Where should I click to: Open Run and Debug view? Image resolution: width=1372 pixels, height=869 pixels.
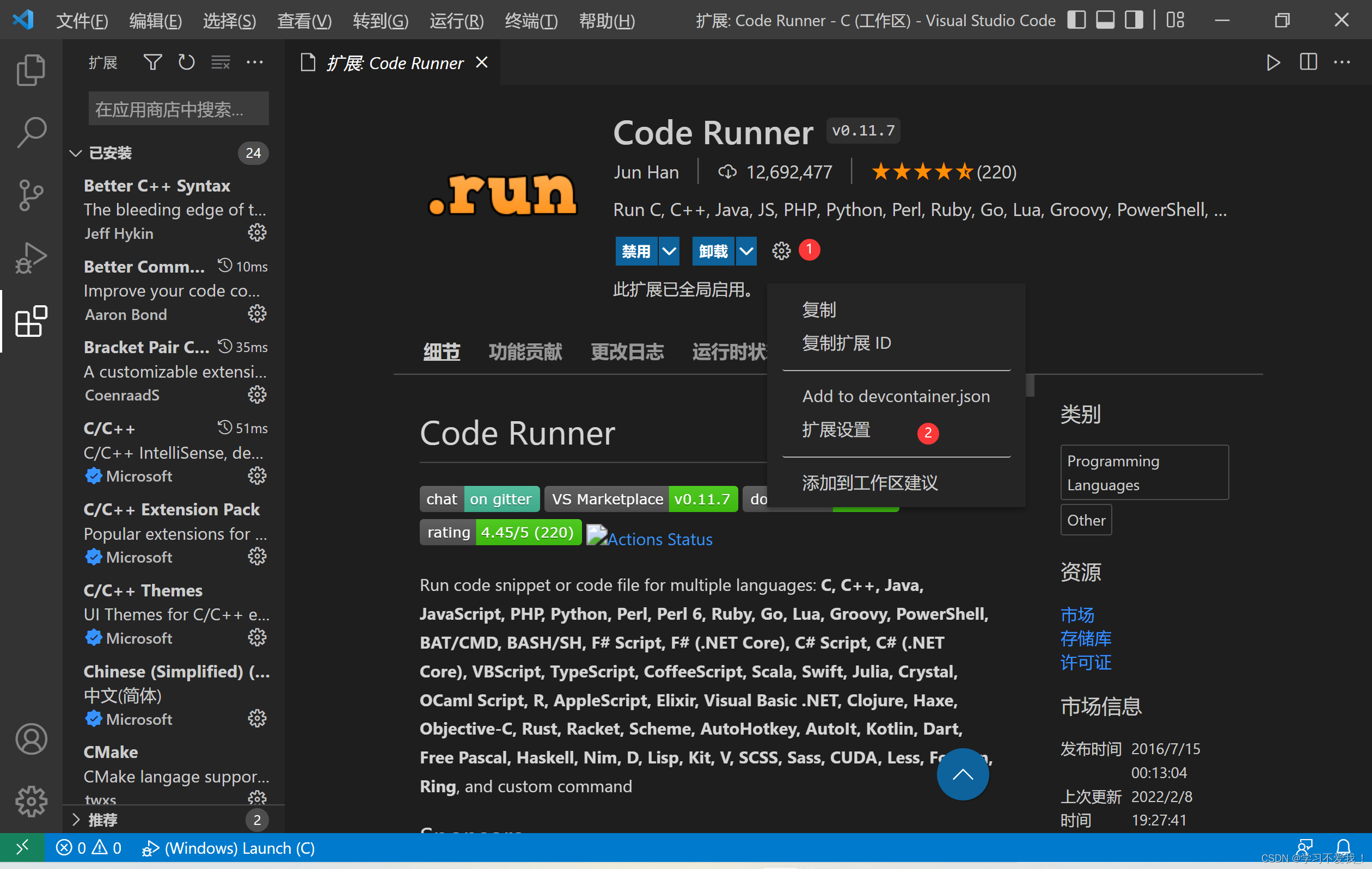[x=31, y=258]
